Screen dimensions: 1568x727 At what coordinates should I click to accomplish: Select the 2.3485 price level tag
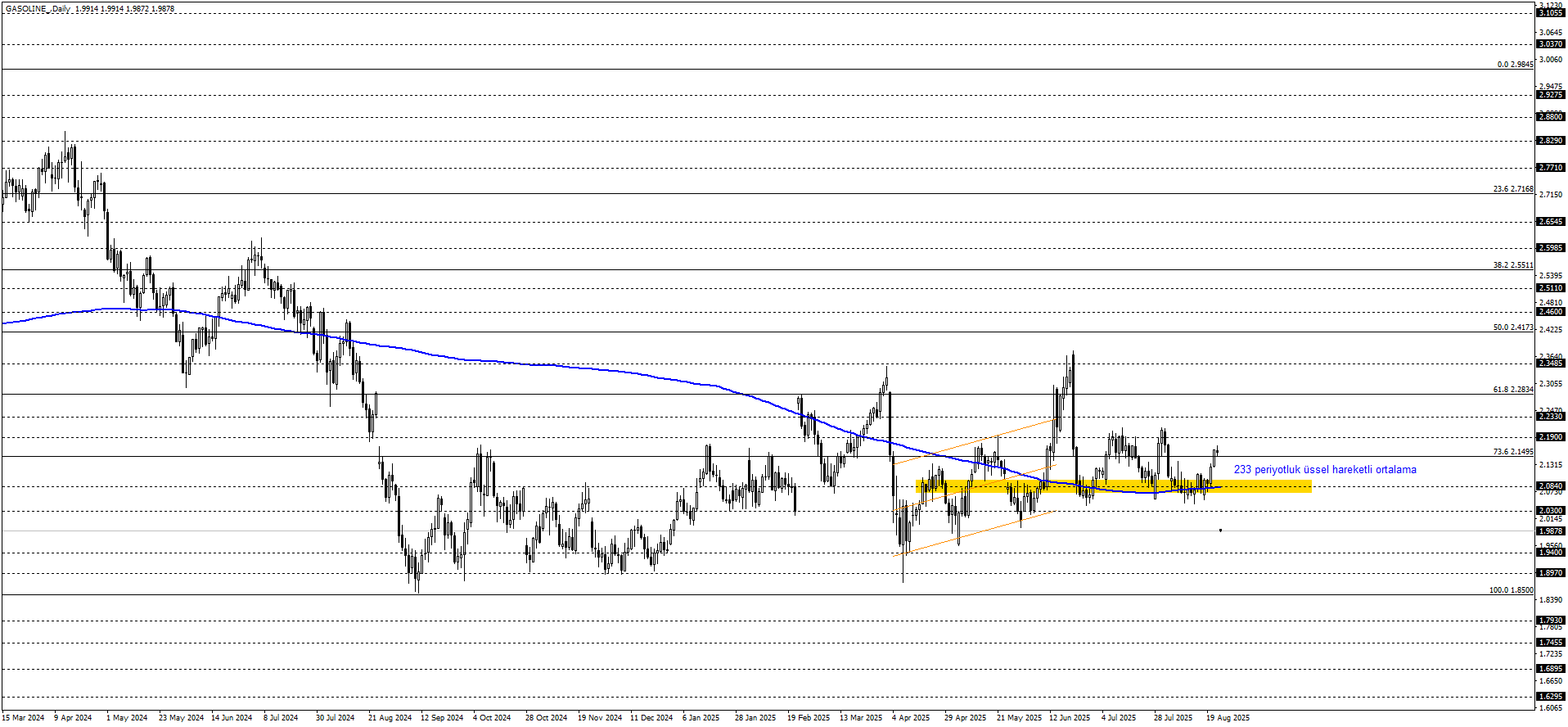1551,363
